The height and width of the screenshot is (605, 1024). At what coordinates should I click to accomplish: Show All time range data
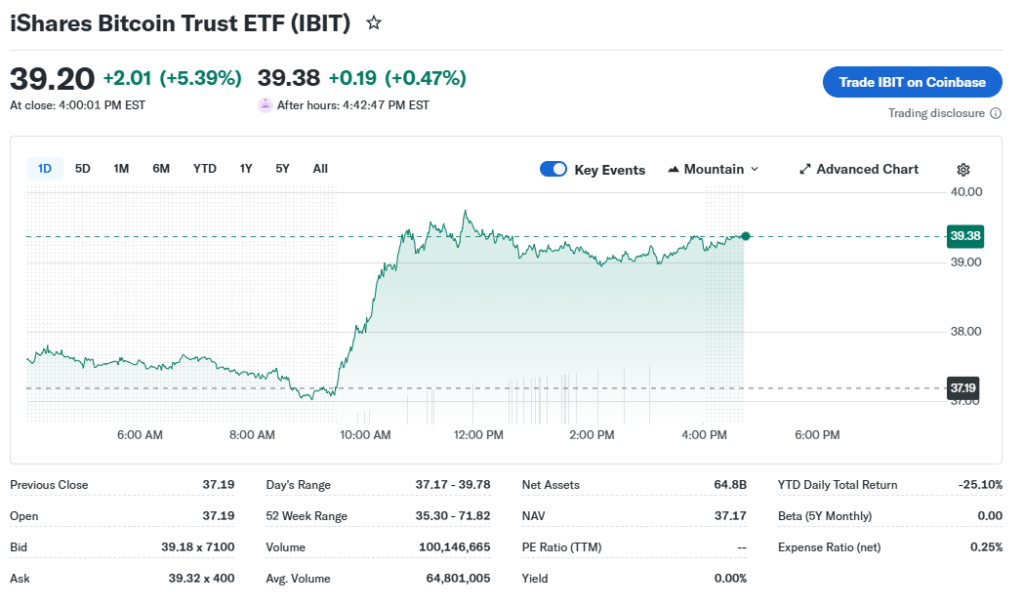[320, 169]
